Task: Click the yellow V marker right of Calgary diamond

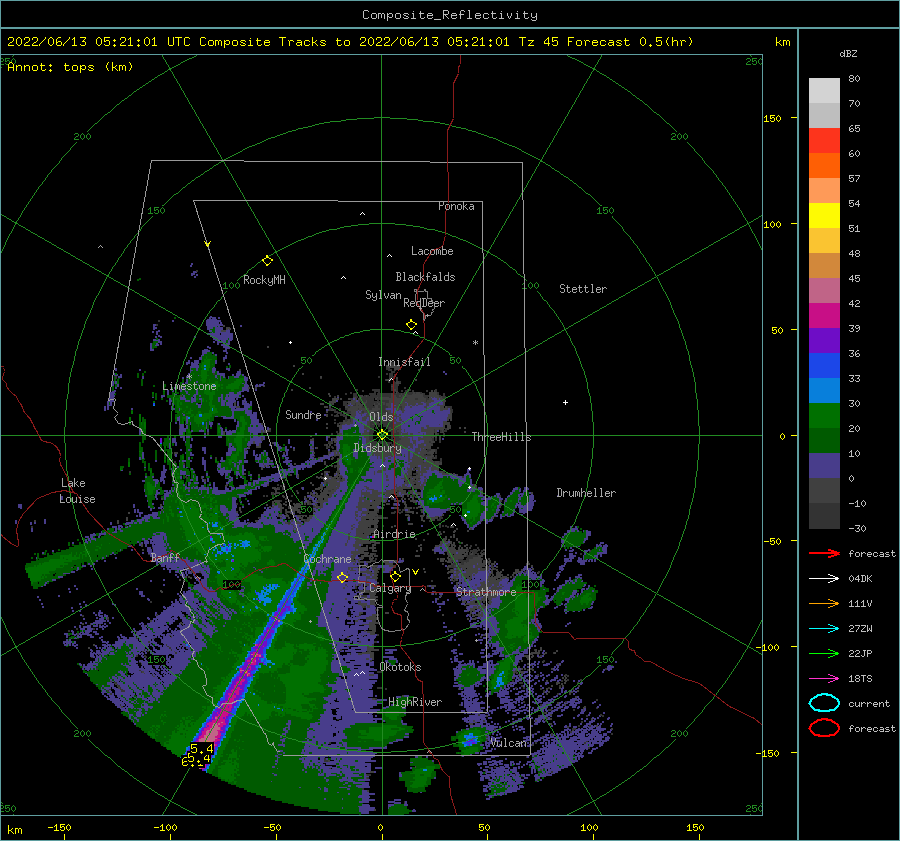Action: (415, 572)
